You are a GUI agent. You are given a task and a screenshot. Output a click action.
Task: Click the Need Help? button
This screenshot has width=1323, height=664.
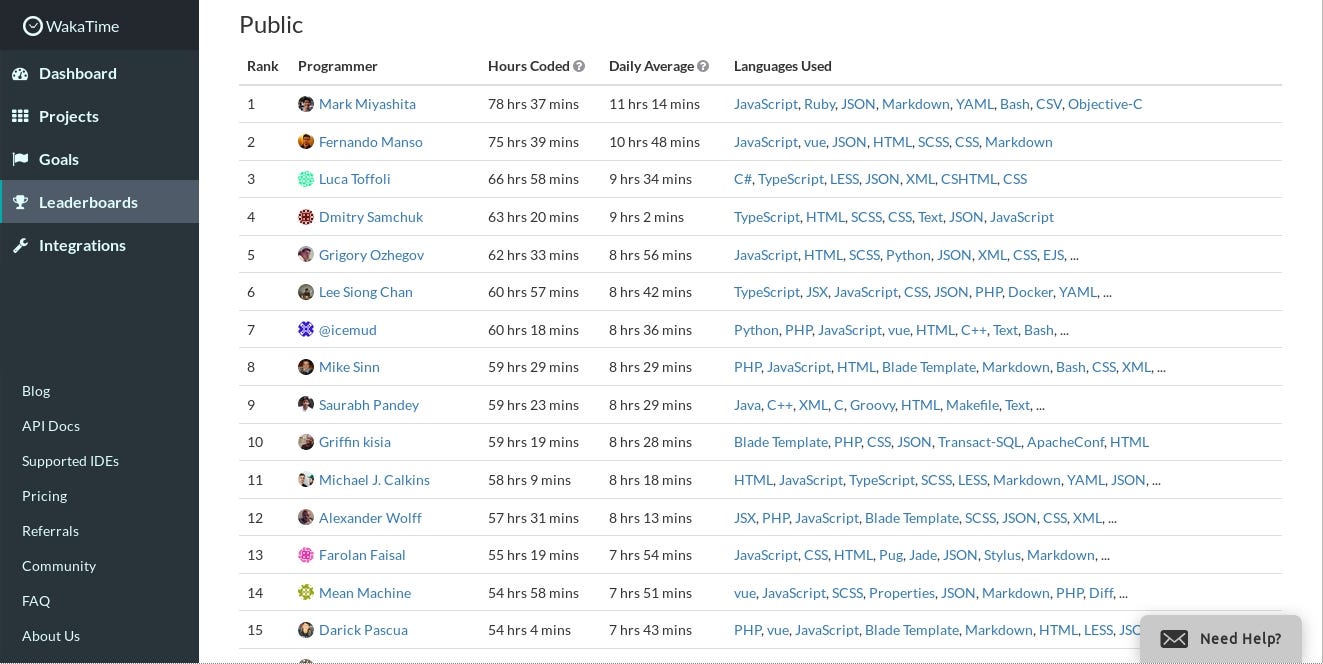(x=1221, y=639)
